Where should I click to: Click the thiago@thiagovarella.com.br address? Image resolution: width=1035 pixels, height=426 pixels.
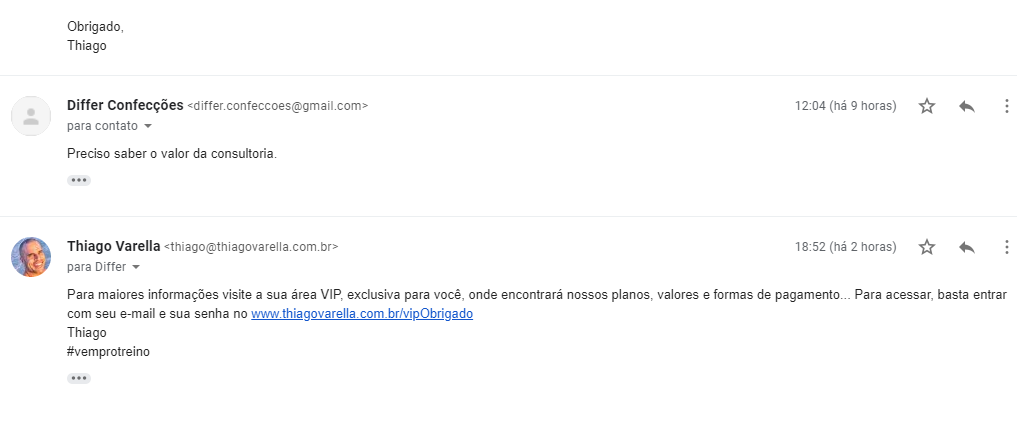(251, 247)
